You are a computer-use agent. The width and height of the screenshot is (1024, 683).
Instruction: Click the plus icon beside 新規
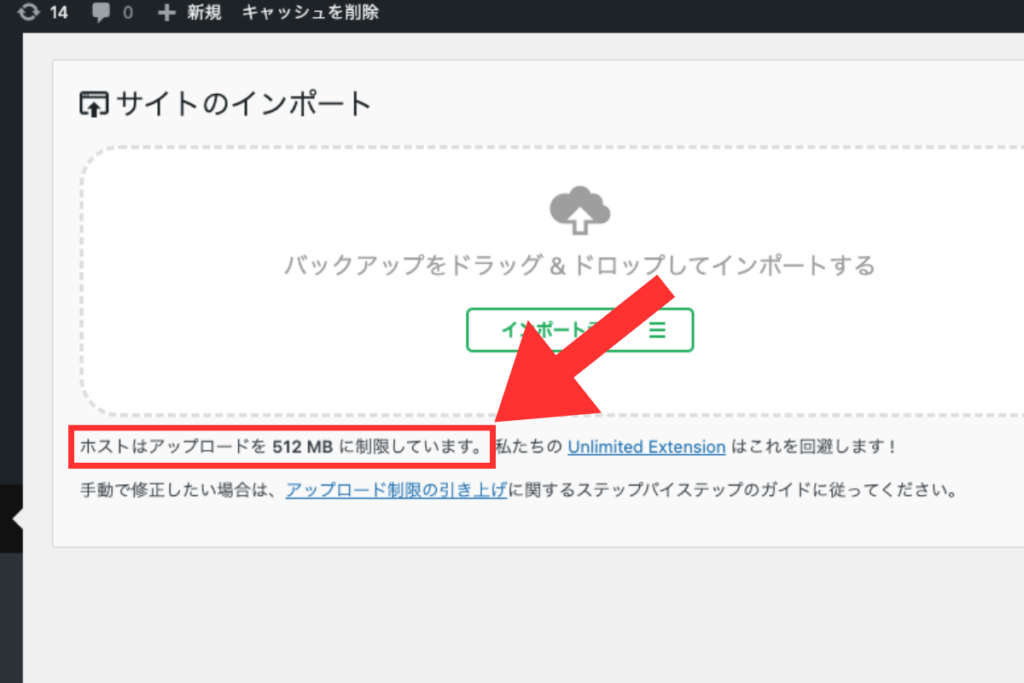point(167,14)
